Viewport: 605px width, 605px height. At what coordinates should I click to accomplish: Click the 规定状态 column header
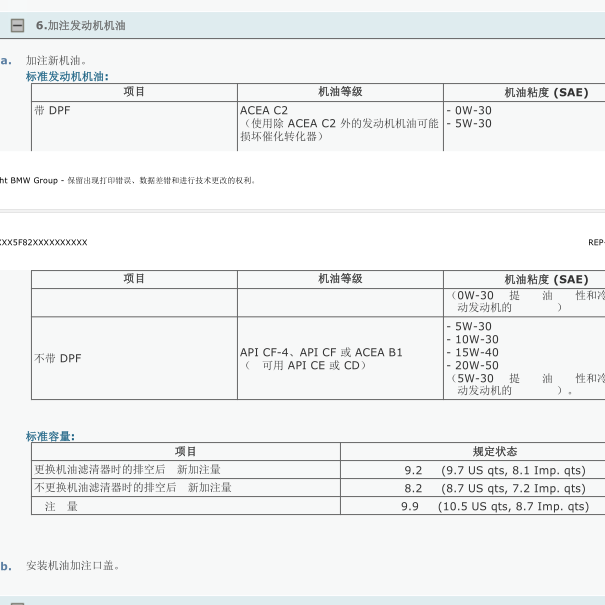495,451
